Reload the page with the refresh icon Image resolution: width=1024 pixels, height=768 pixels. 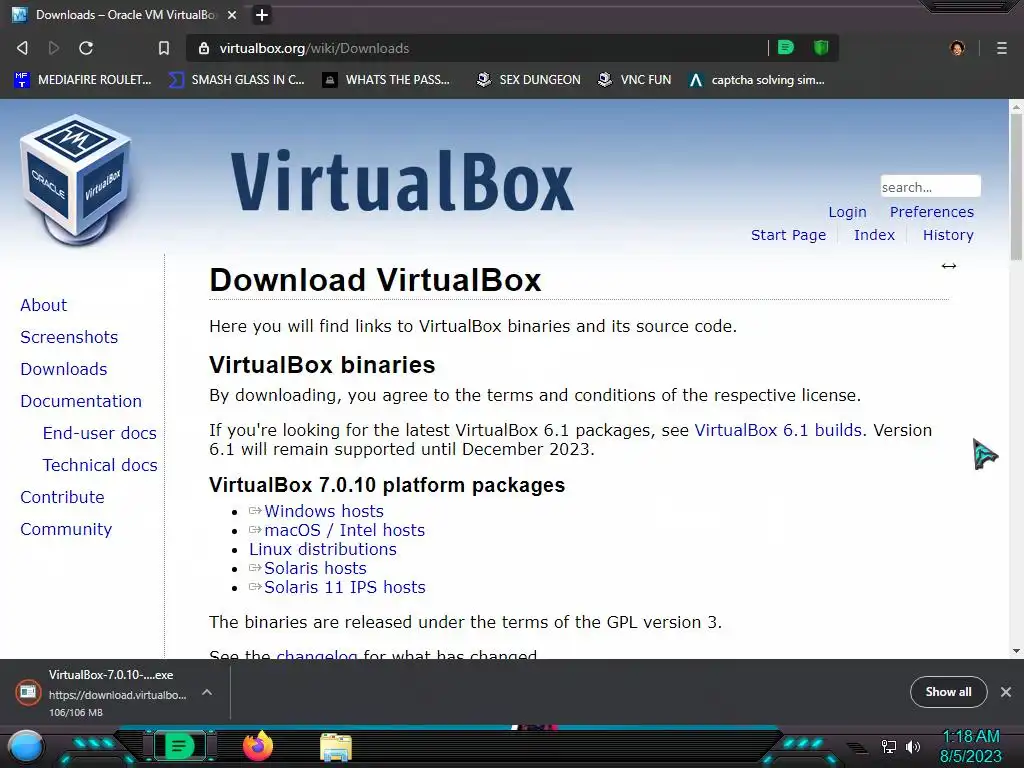coord(86,48)
